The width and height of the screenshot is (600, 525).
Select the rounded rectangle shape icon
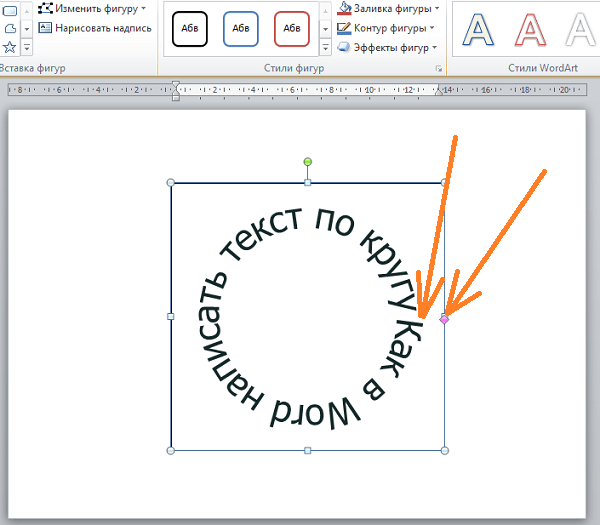[x=10, y=11]
